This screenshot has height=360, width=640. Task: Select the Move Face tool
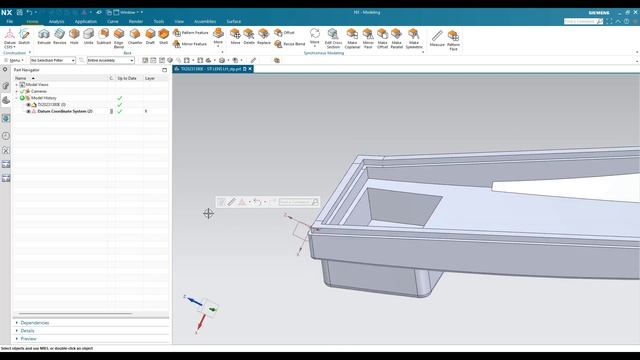pos(236,36)
